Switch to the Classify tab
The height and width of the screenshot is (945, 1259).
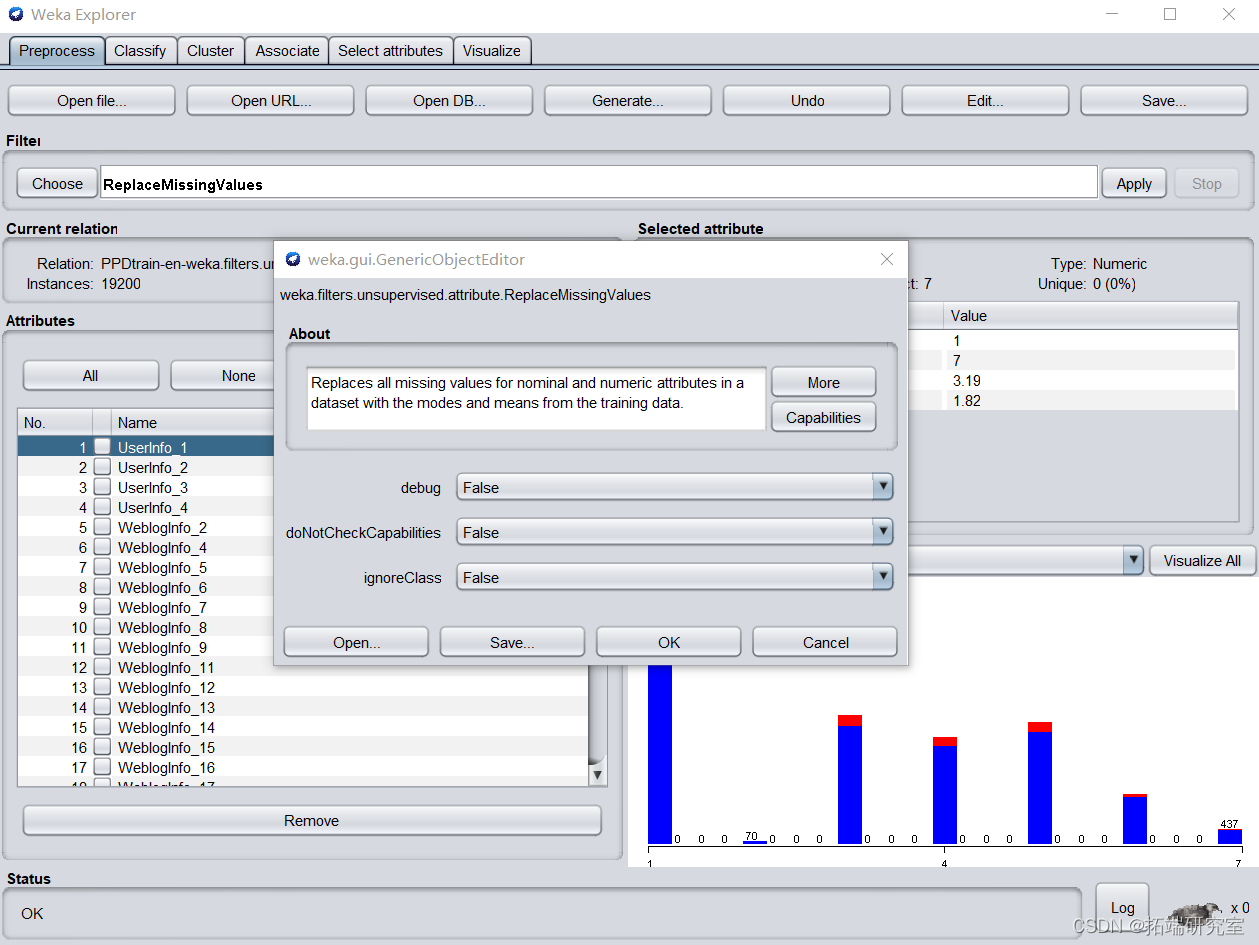point(140,51)
